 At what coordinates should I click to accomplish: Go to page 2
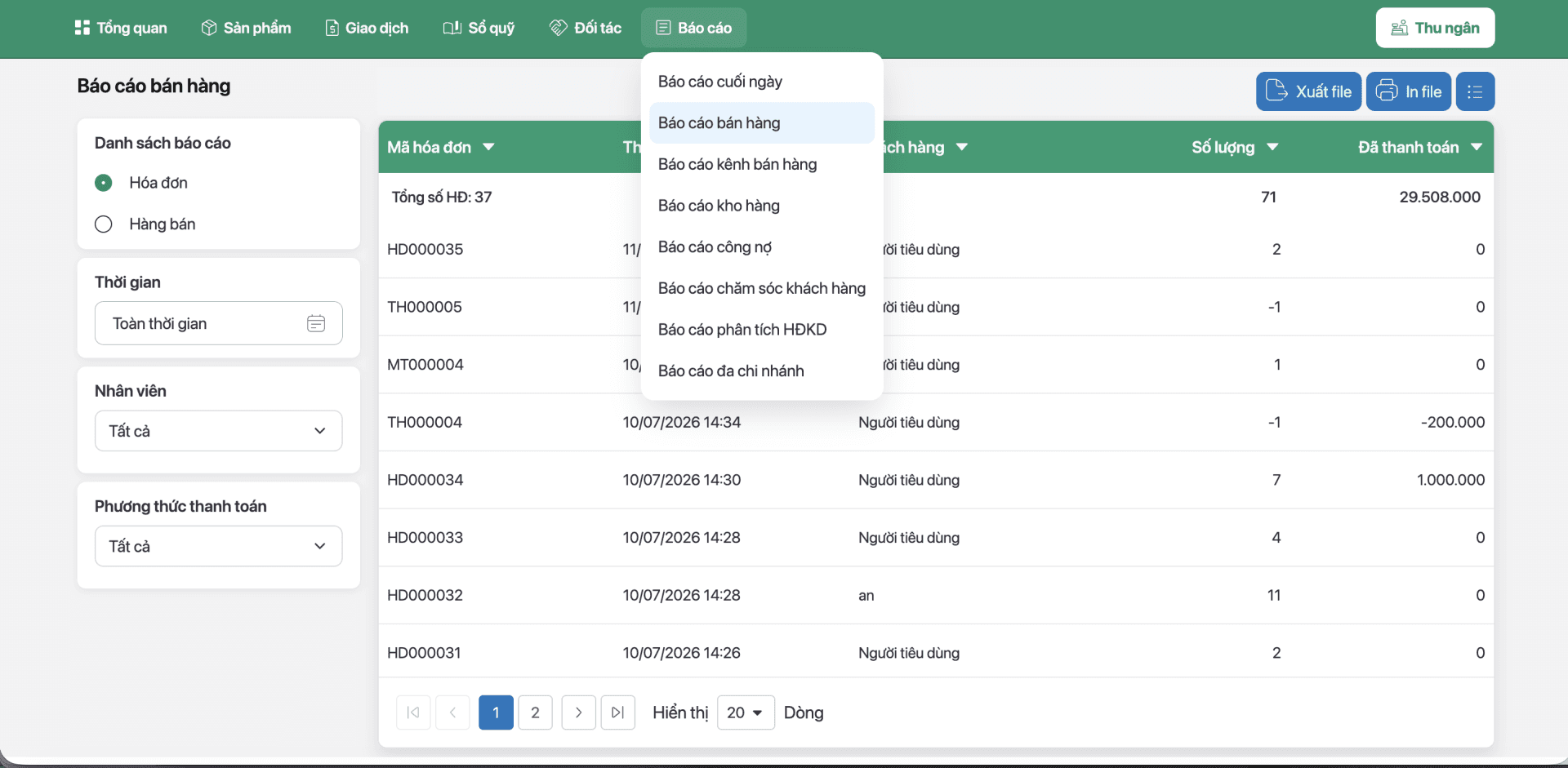click(x=535, y=713)
